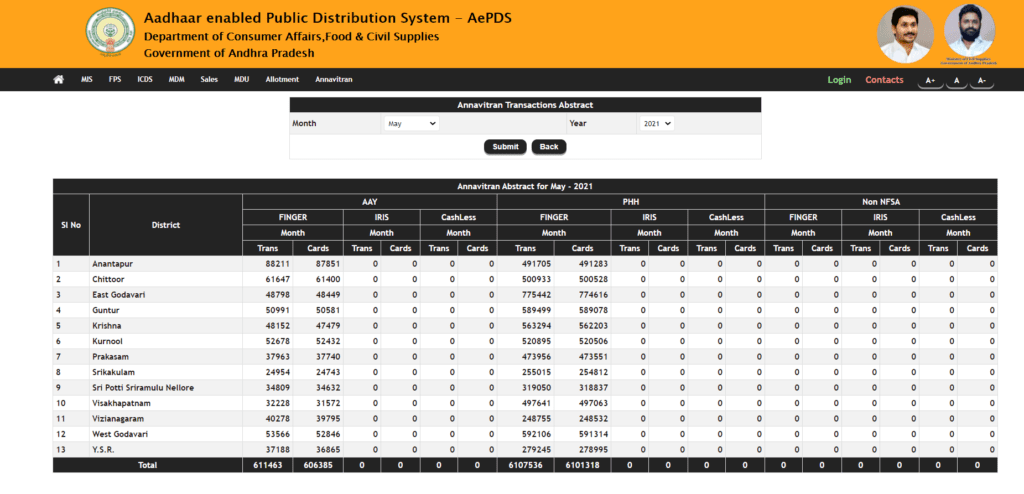The image size is (1024, 494).
Task: Click total PHH cards value 6101318
Action: (582, 465)
